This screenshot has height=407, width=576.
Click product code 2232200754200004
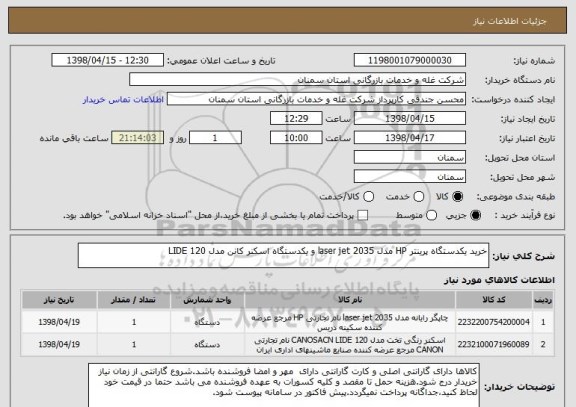[493, 322]
